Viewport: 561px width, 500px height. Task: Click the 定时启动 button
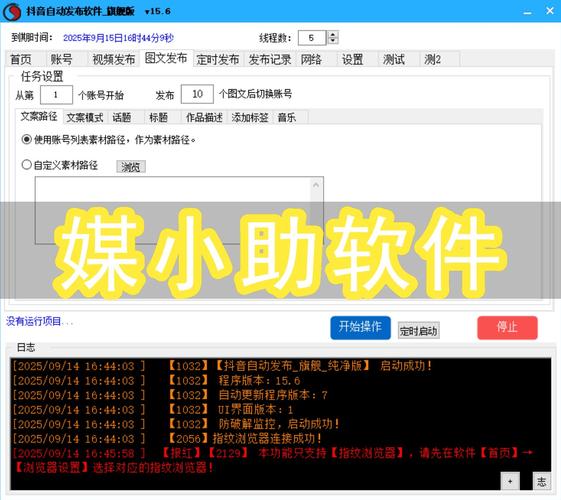(x=419, y=331)
